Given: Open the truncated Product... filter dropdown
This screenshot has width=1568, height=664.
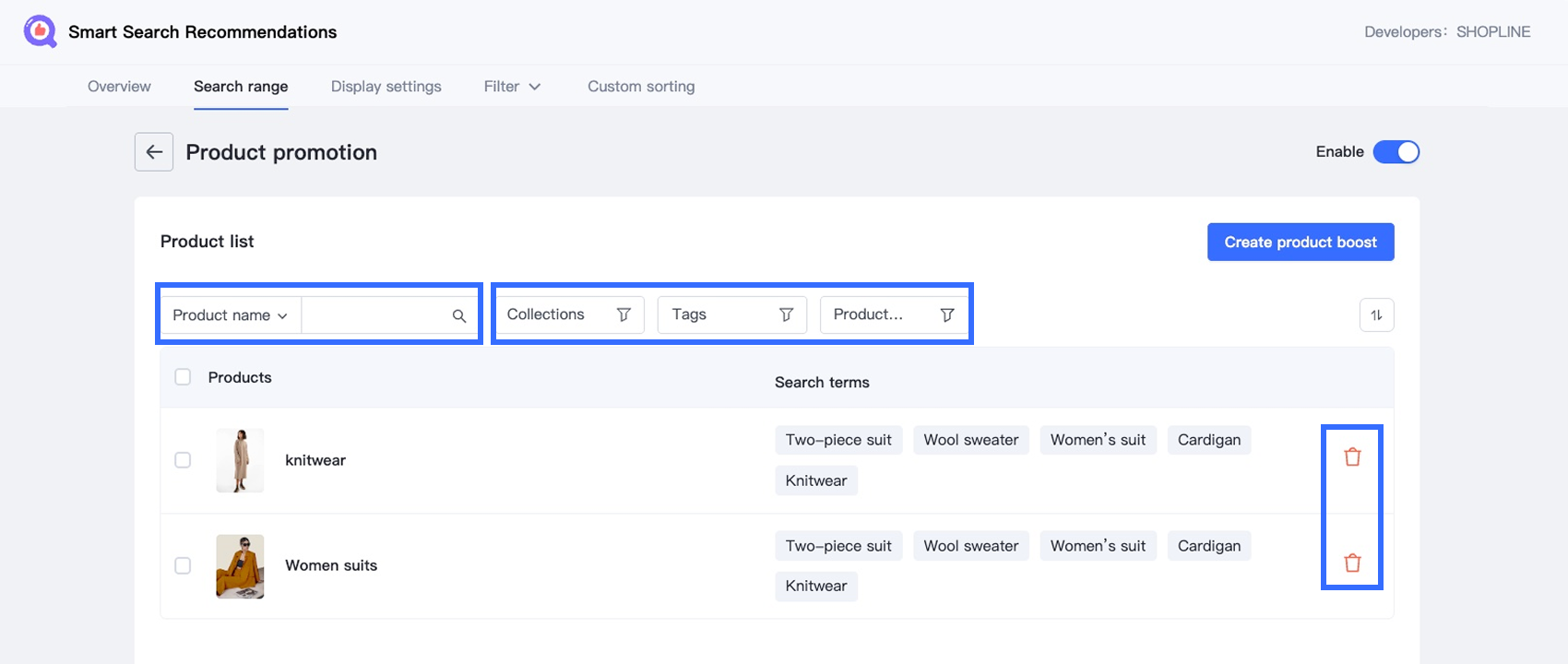Looking at the screenshot, I should (893, 315).
